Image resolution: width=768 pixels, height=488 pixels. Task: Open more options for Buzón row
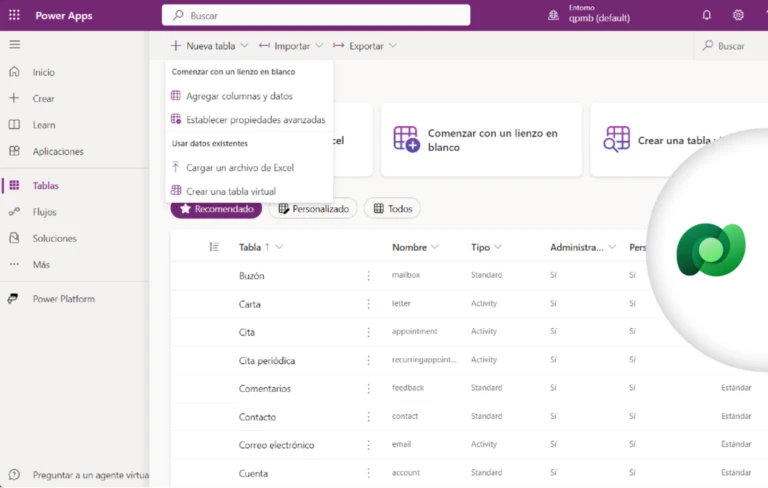coord(368,276)
